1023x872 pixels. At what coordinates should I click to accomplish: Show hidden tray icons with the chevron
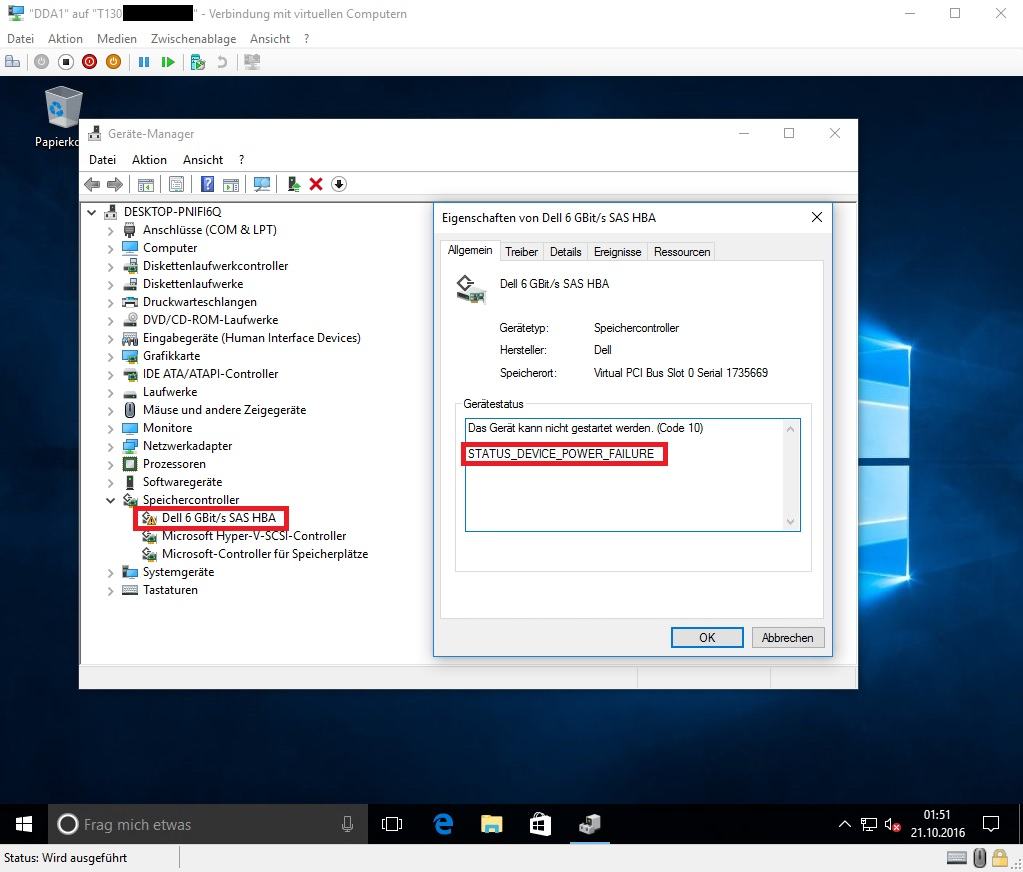844,824
